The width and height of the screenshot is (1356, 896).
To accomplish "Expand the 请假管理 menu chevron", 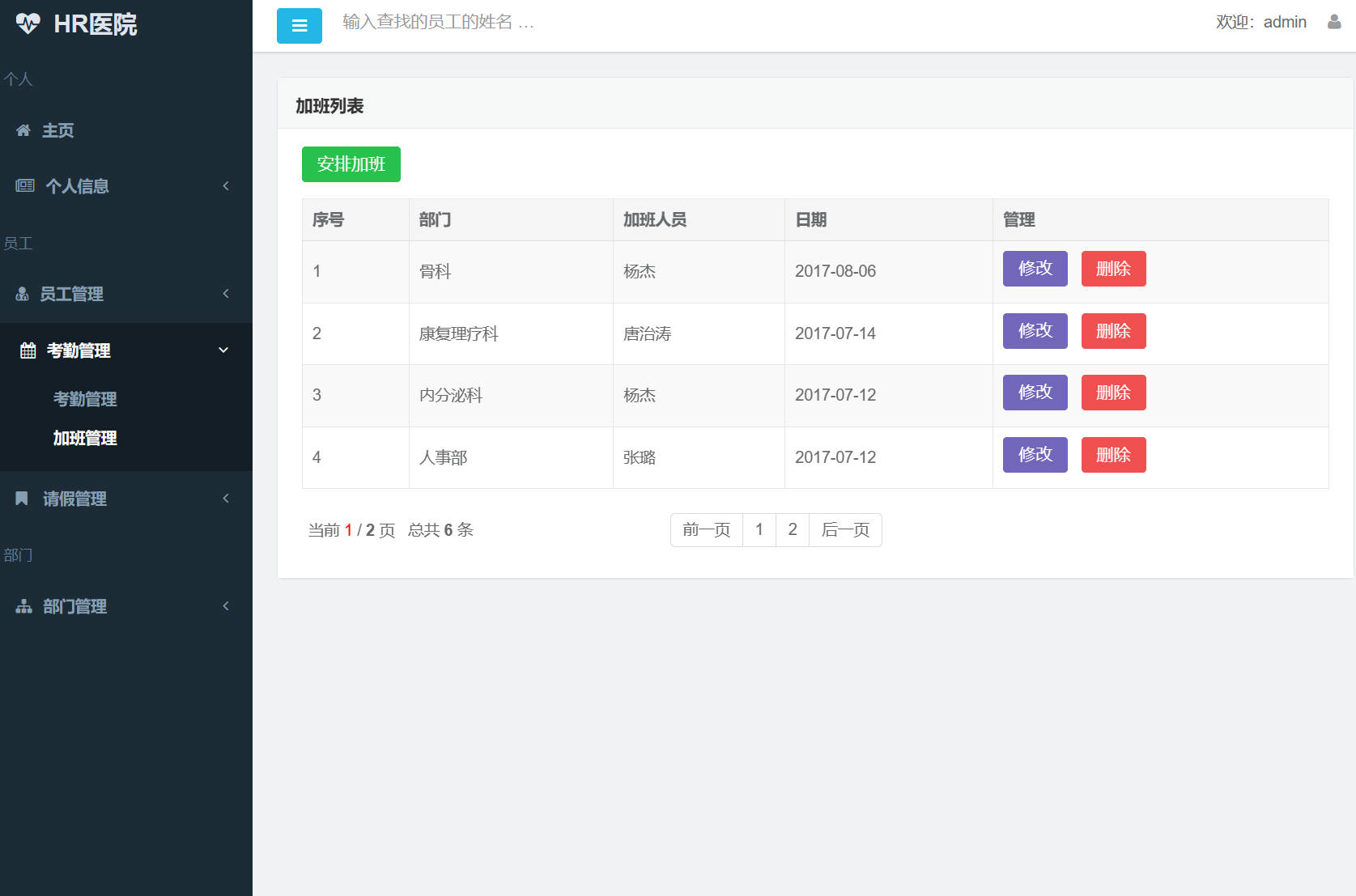I will (x=226, y=499).
